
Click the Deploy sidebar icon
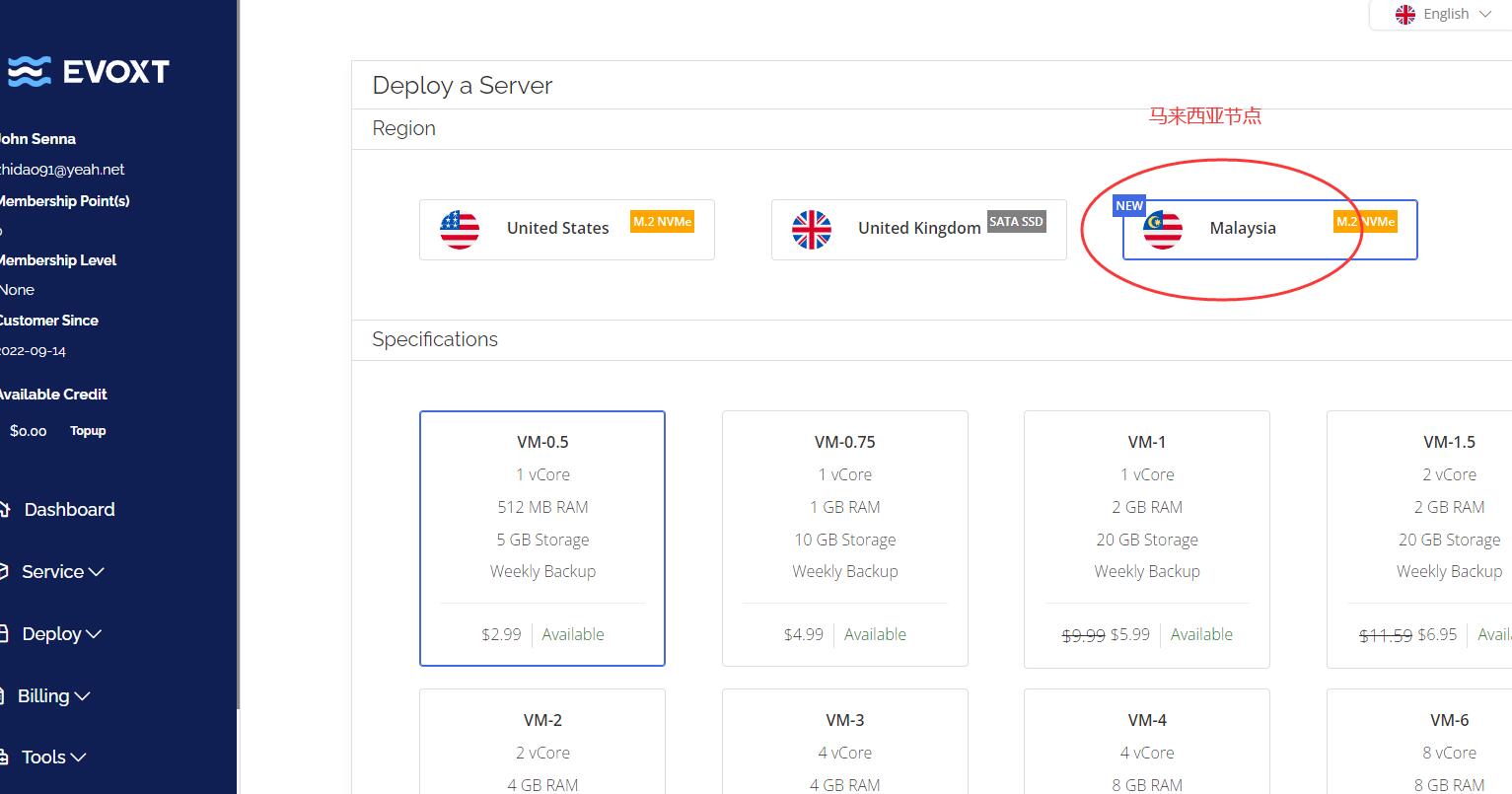pos(4,633)
